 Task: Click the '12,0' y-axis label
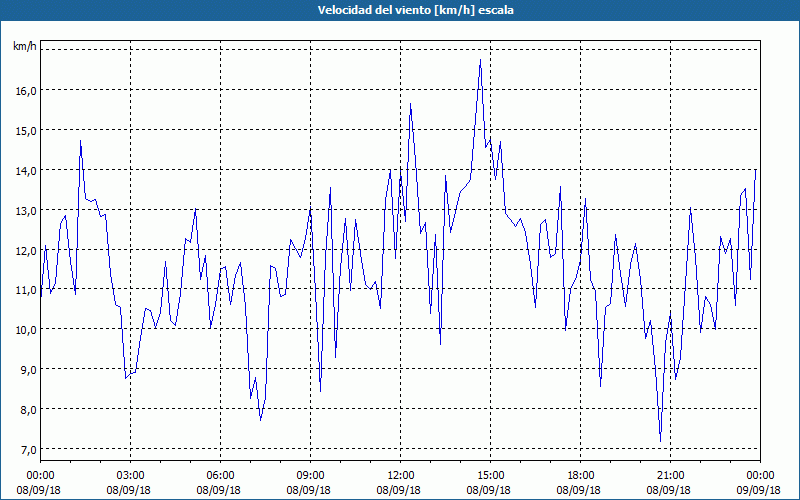tap(26, 251)
